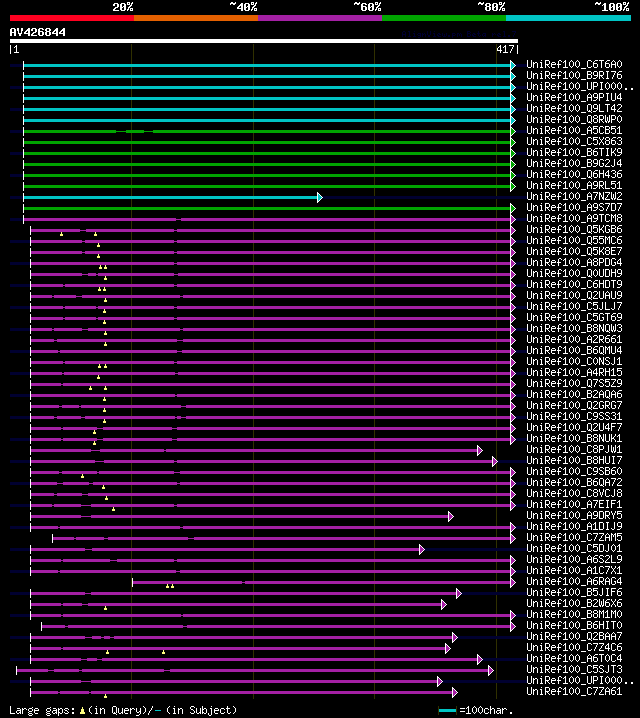Viewport: 640px width, 718px height.
Task: Select the UniRef100_A5CB51 label
Action: point(574,131)
